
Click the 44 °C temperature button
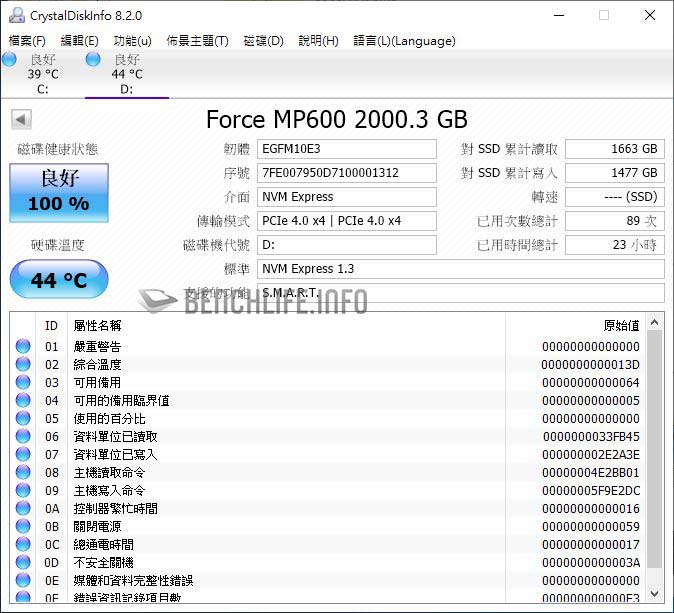point(58,280)
